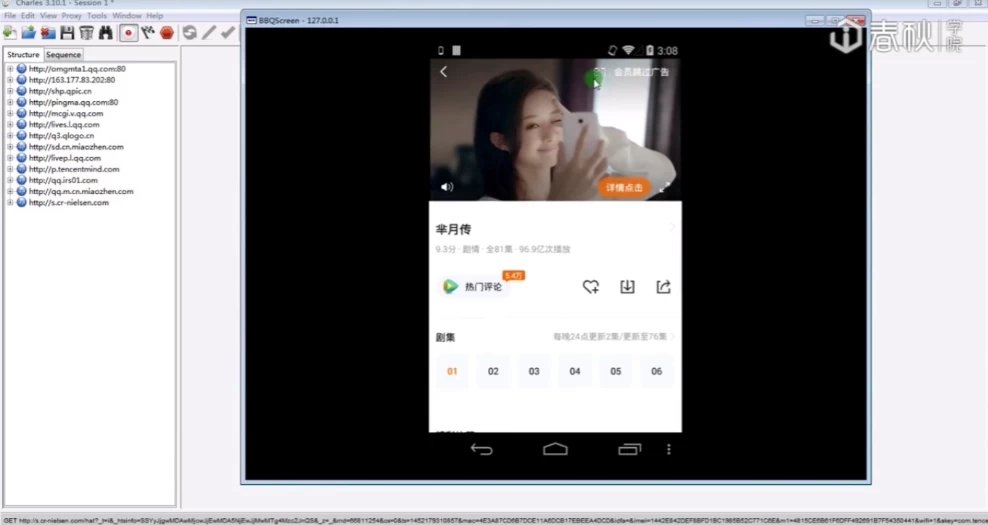
Task: Open the Proxy menu
Action: point(71,16)
